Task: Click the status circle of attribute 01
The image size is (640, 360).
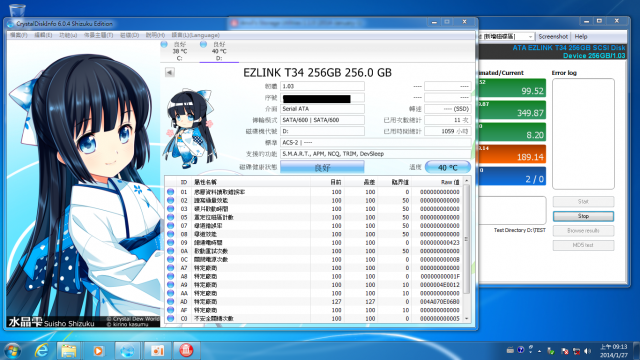Action: (x=171, y=192)
